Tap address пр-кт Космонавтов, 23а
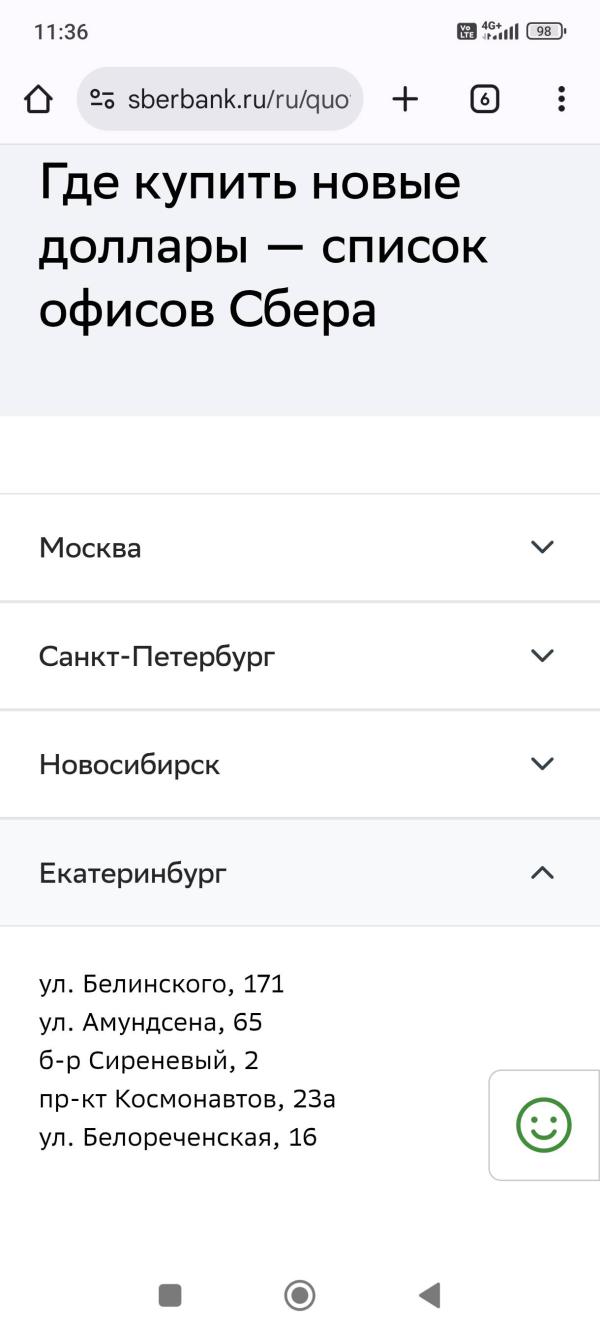This screenshot has width=600, height=1333. 187,1099
